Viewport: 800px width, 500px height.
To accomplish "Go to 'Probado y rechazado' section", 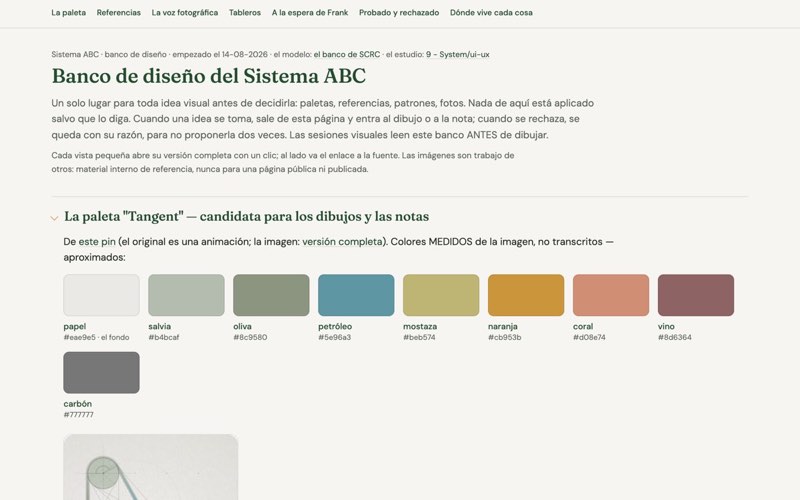I will 399,13.
